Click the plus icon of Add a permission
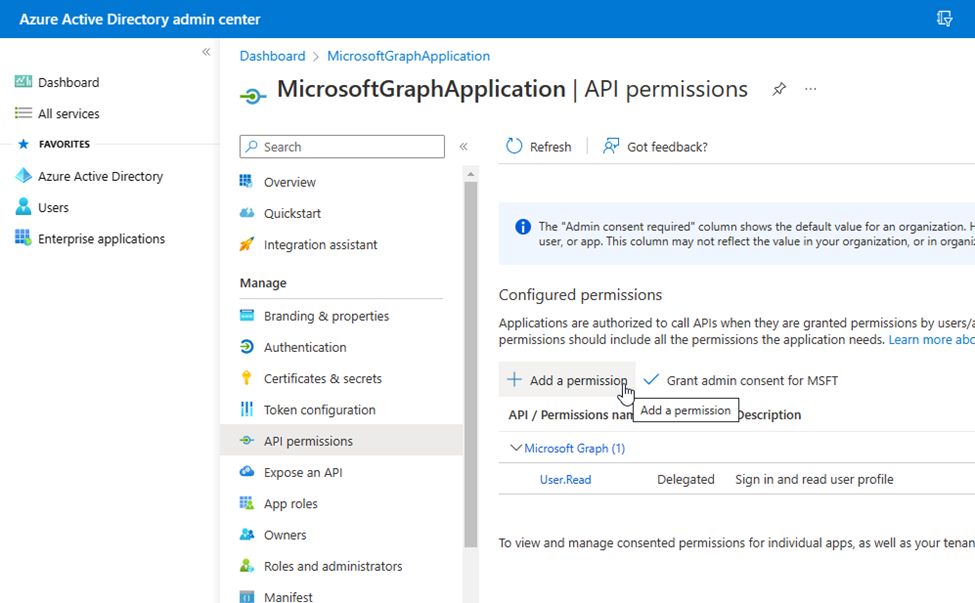This screenshot has width=975, height=603. pos(514,379)
